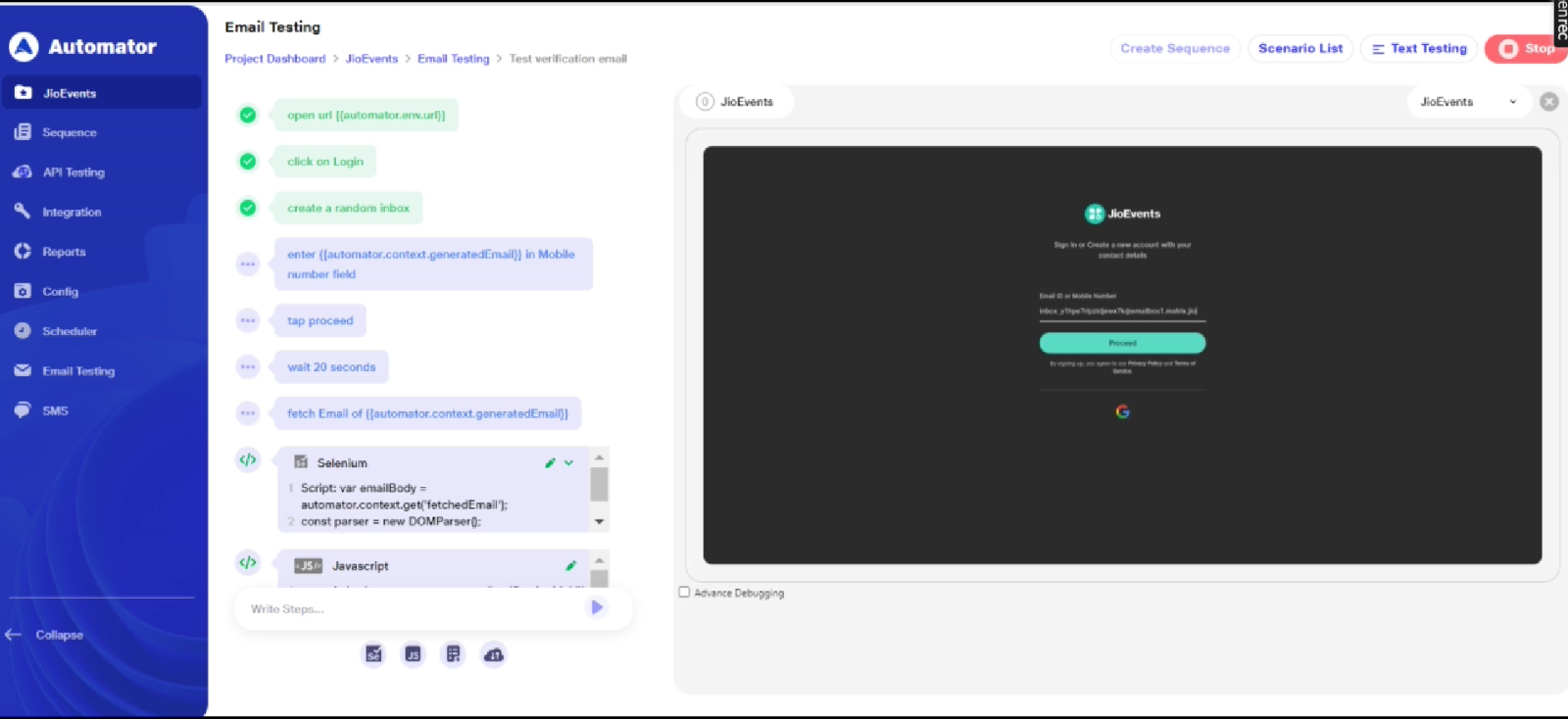
Task: Follow the JioEvents breadcrumb link
Action: click(x=371, y=59)
